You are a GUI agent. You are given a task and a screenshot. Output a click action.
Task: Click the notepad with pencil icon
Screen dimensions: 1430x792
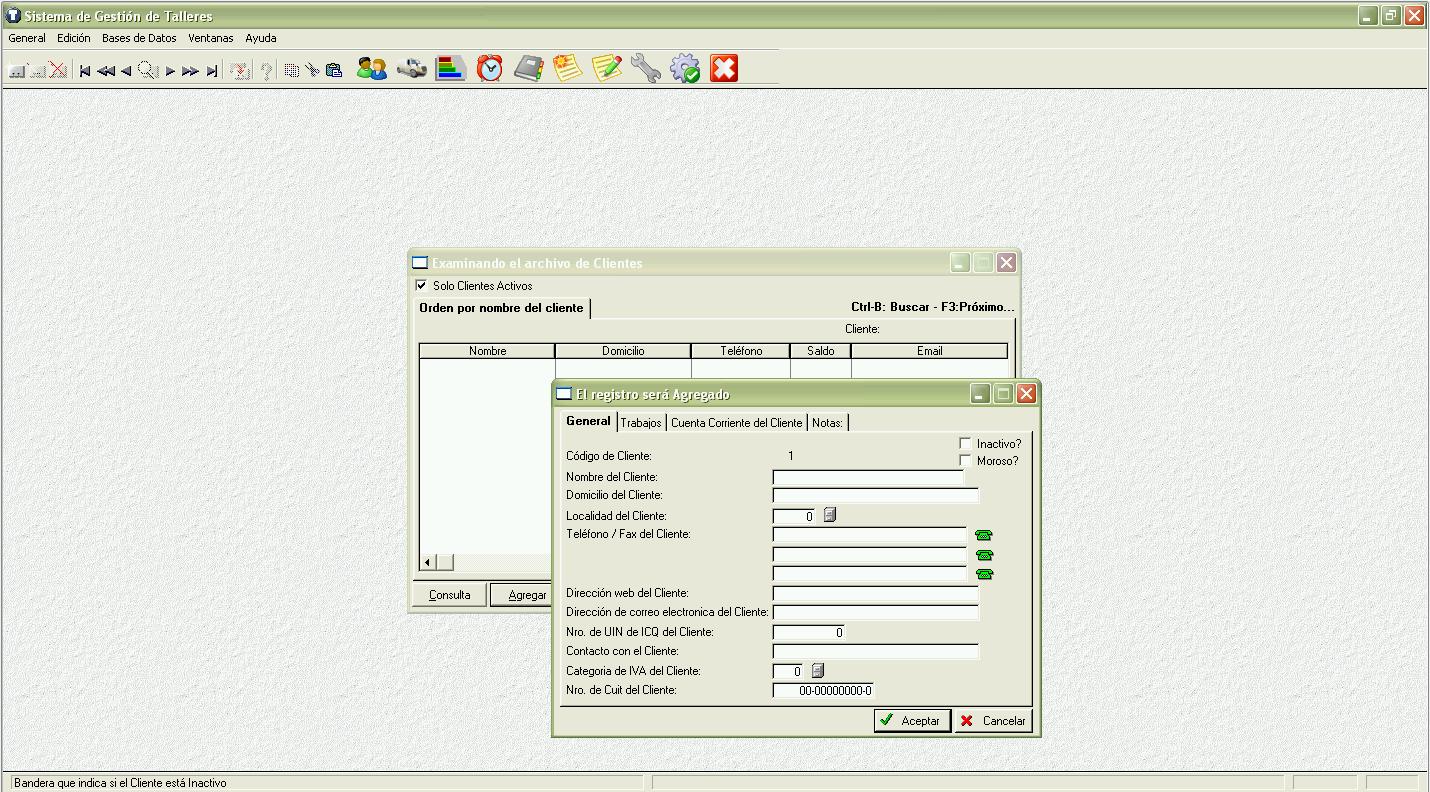pyautogui.click(x=607, y=68)
